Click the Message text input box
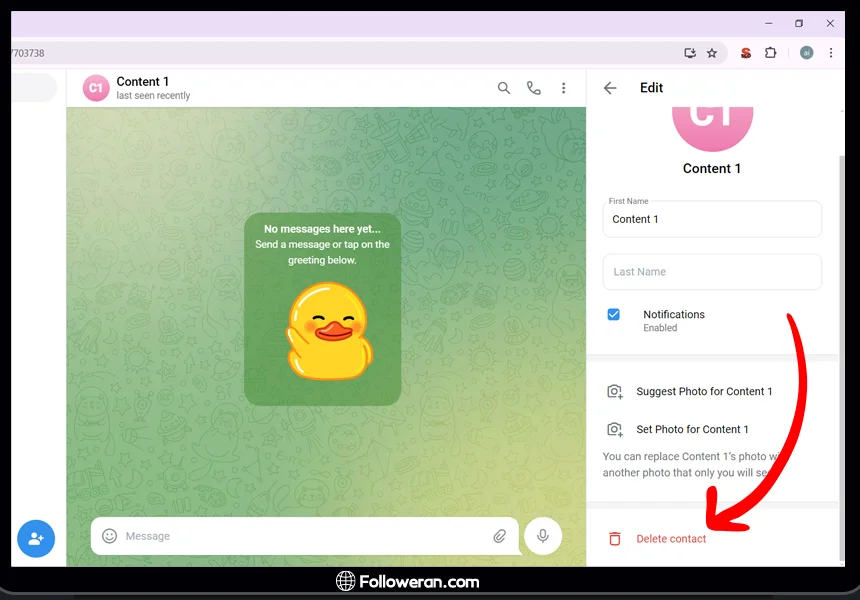Image resolution: width=860 pixels, height=600 pixels. (x=300, y=536)
